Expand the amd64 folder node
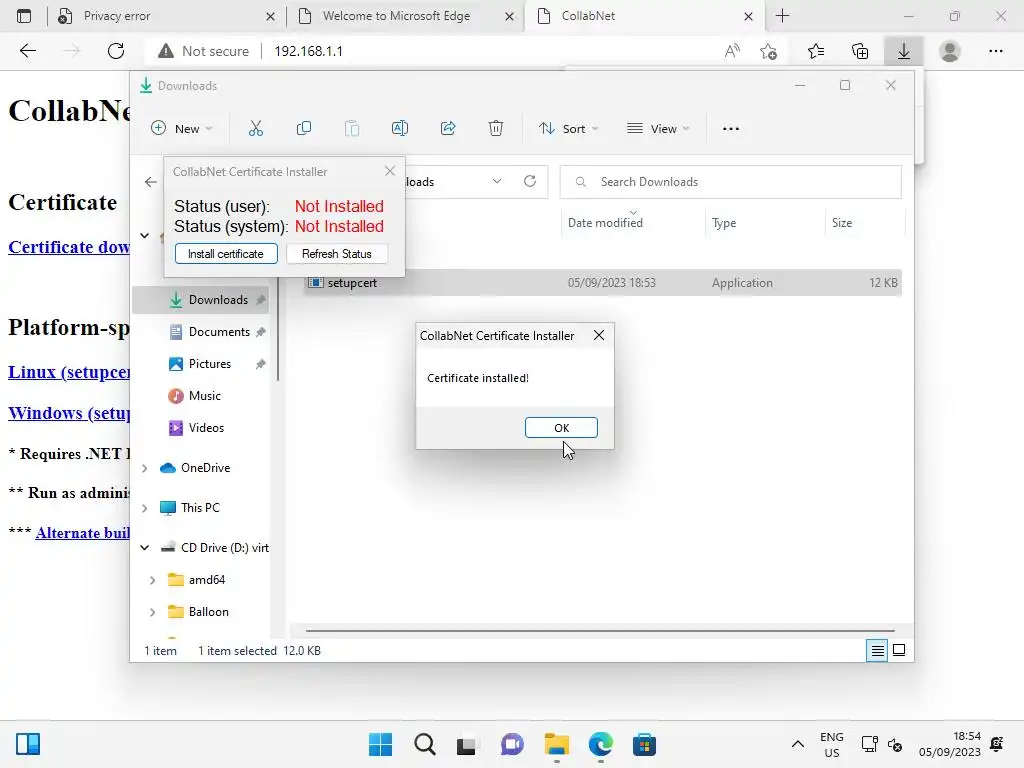Viewport: 1024px width, 768px height. pyautogui.click(x=152, y=580)
